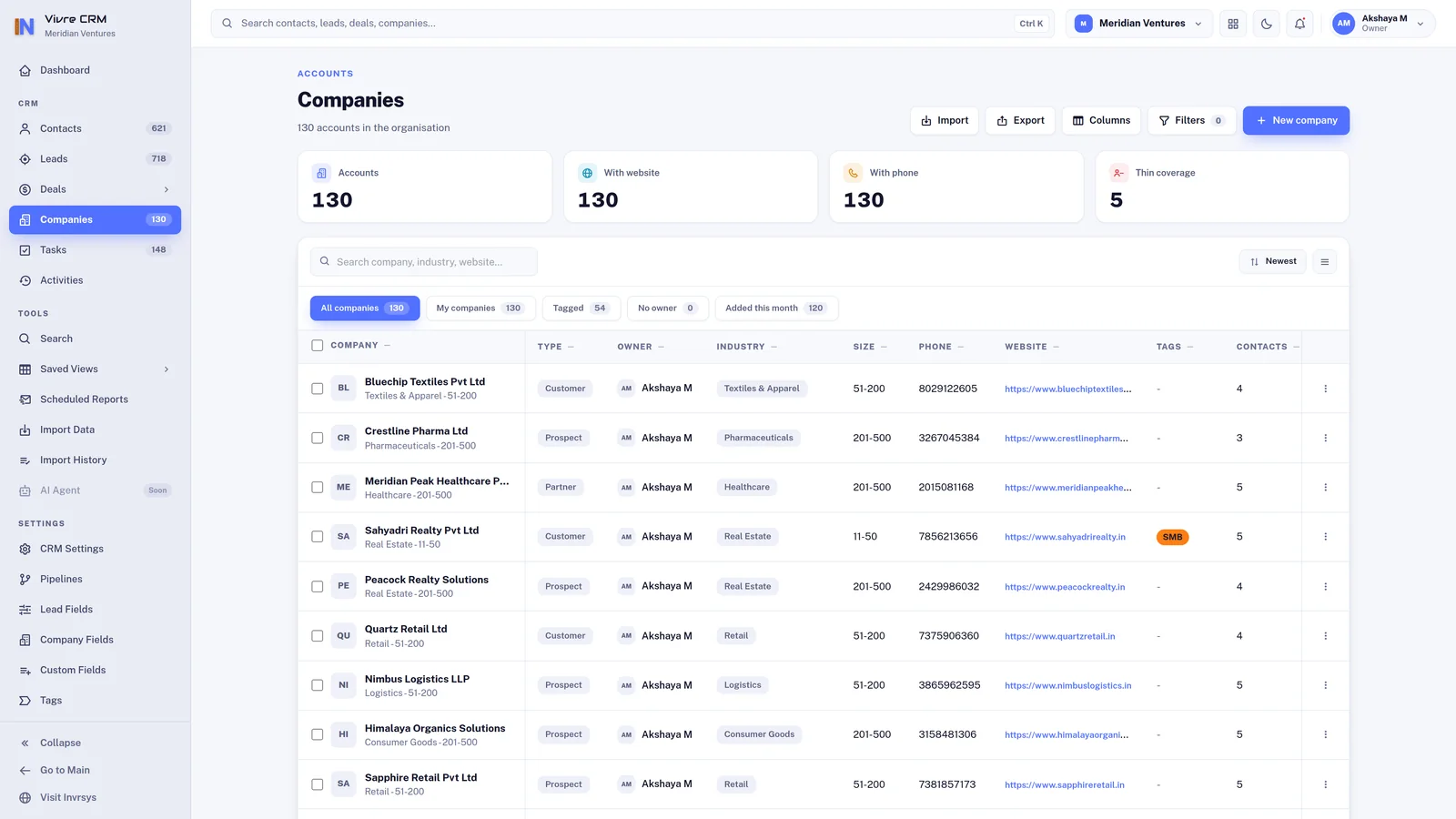Image resolution: width=1456 pixels, height=819 pixels.
Task: Open the sahyadrirealty.in website link
Action: point(1065,537)
